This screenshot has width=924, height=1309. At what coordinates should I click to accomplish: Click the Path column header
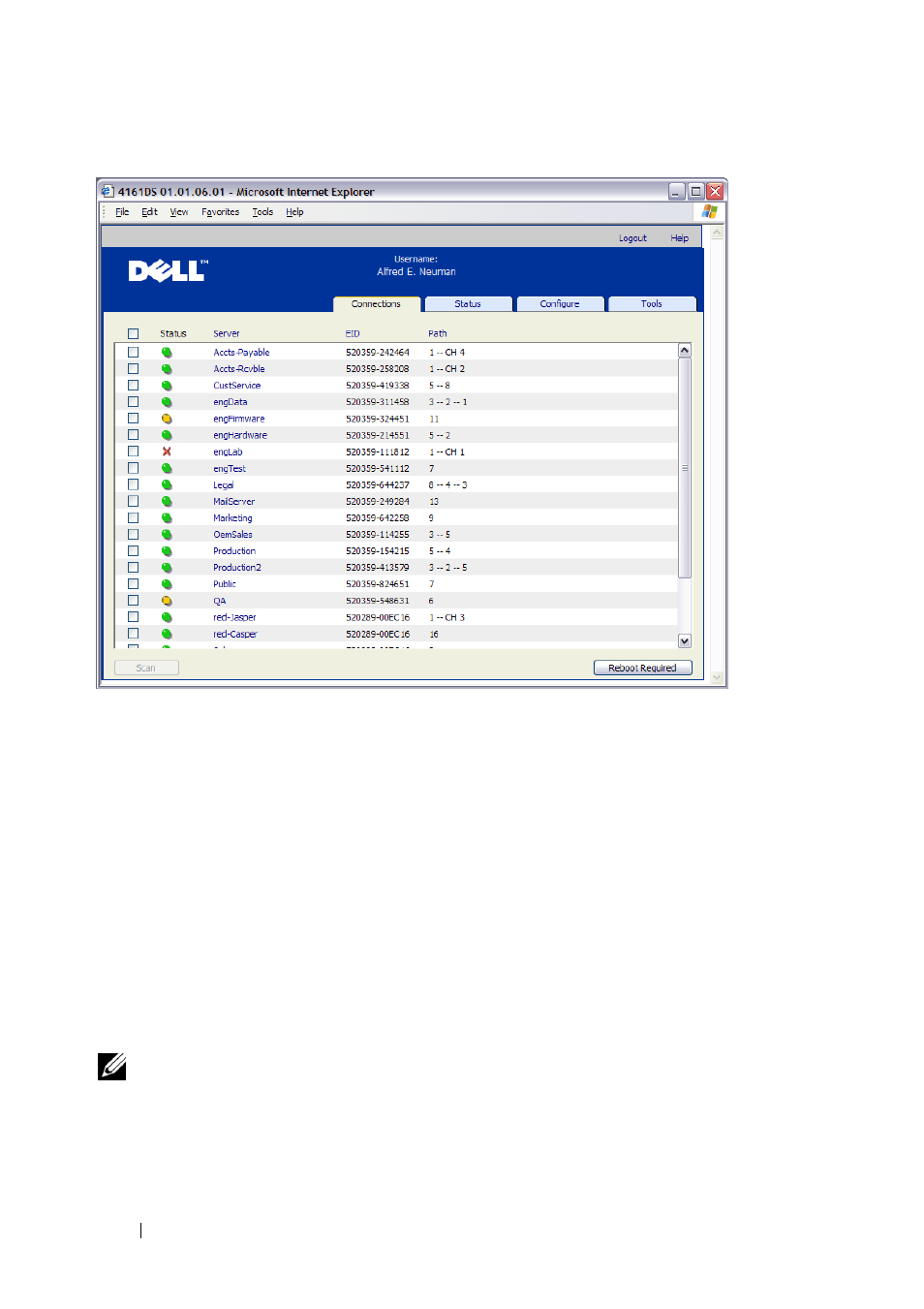(x=438, y=333)
